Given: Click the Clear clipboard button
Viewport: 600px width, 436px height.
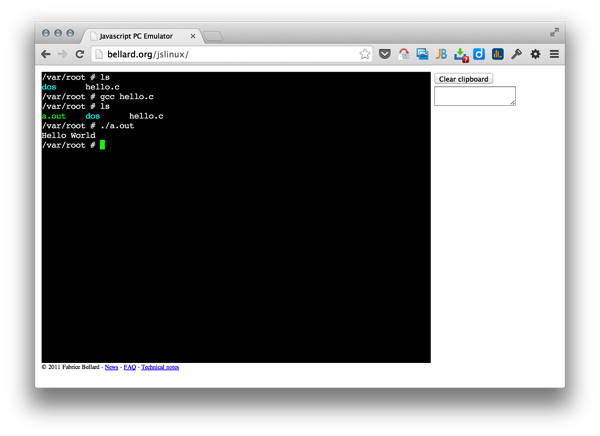Looking at the screenshot, I should (x=463, y=79).
